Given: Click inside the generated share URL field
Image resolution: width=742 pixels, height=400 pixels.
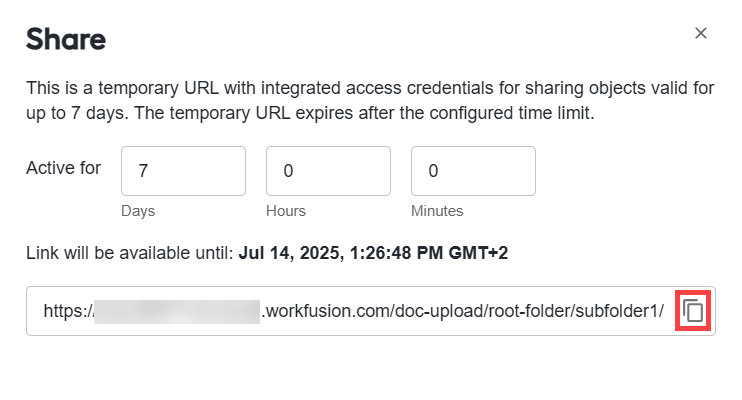Looking at the screenshot, I should 371,311.
